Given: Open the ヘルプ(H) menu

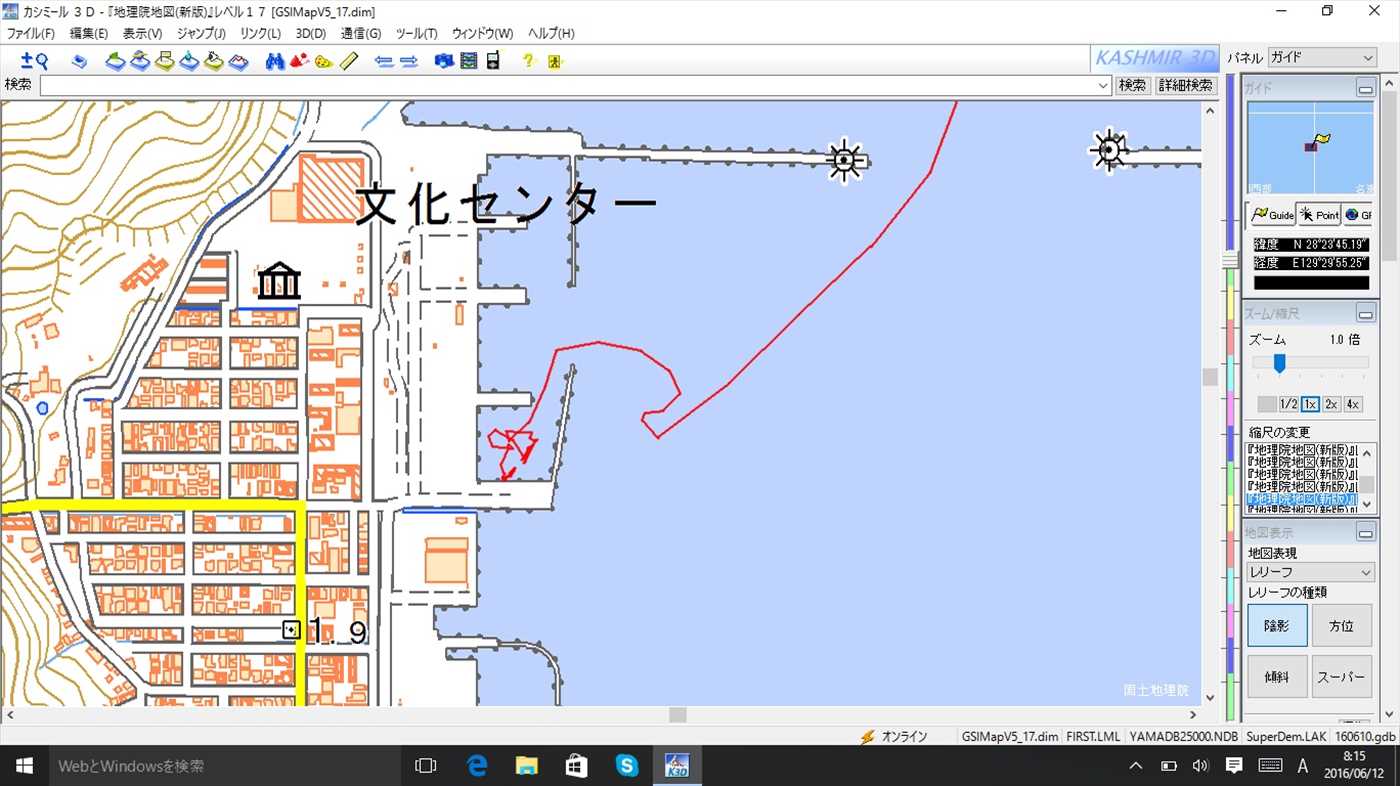Looking at the screenshot, I should click(x=551, y=33).
